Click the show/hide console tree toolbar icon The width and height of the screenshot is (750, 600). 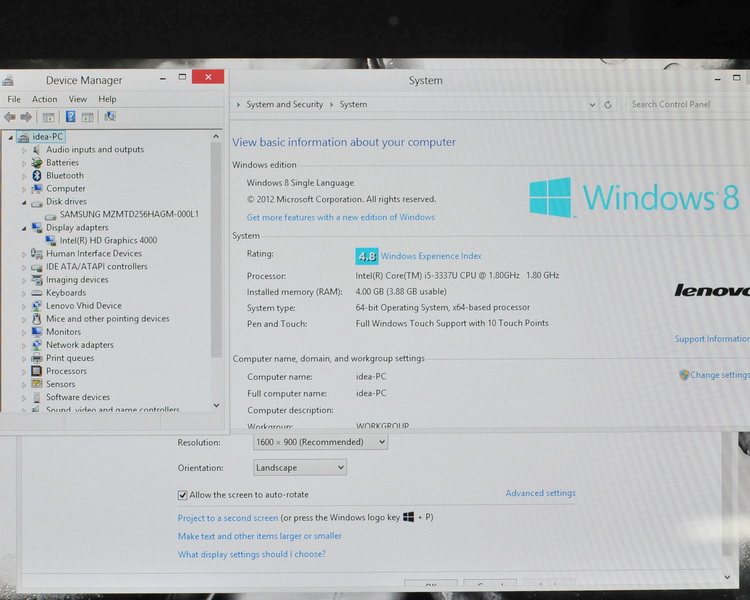tap(48, 117)
